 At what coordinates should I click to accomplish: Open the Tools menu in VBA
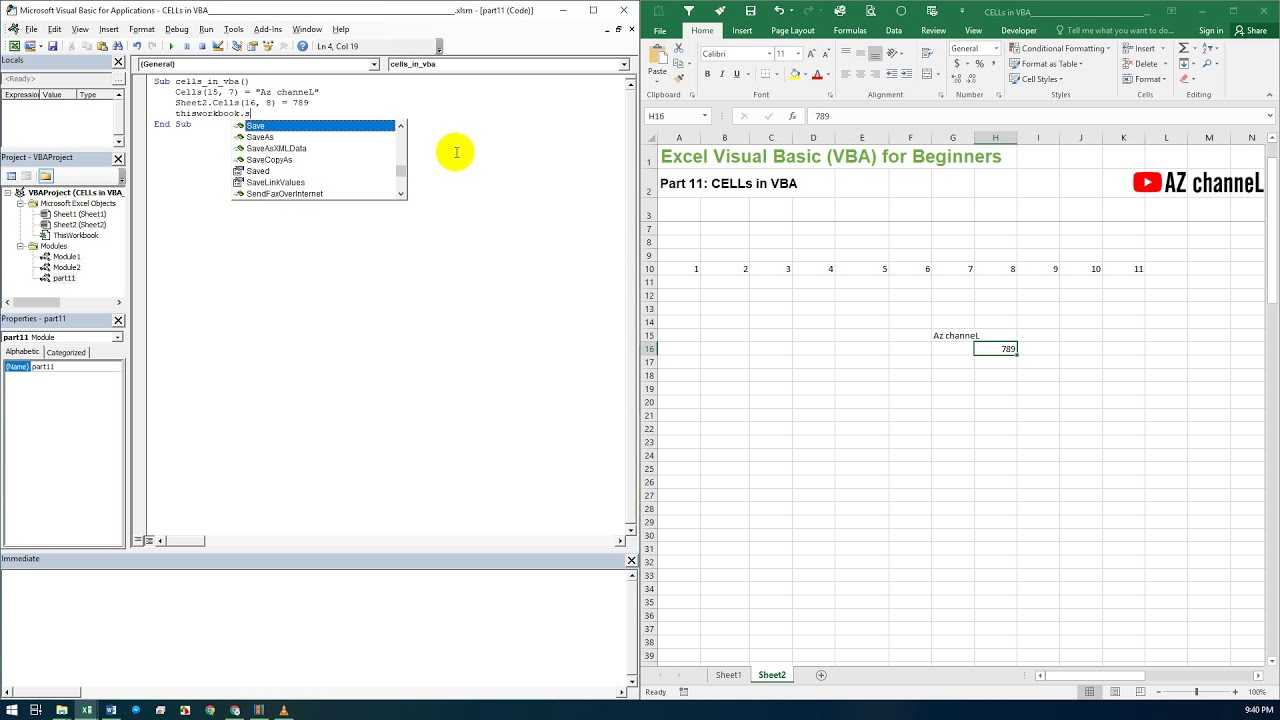233,29
